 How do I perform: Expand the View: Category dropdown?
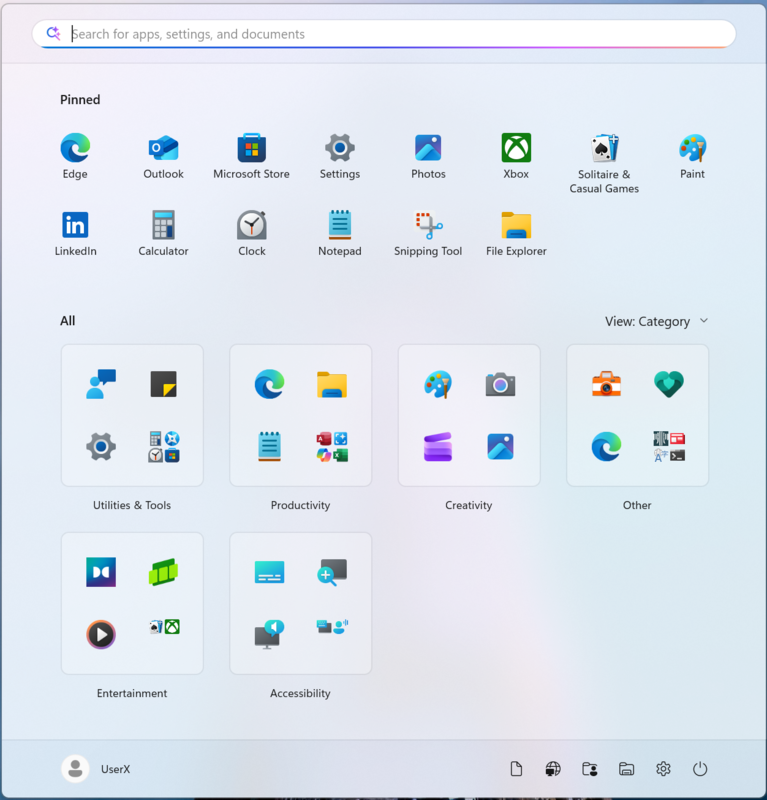[x=657, y=321]
